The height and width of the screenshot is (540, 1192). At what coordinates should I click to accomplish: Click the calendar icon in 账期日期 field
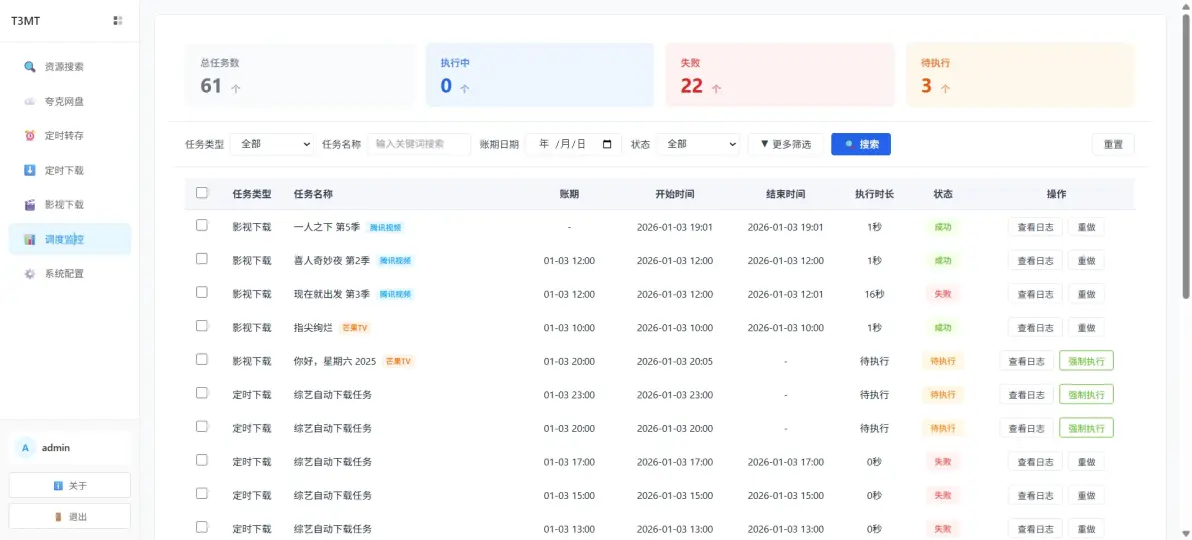tap(607, 144)
